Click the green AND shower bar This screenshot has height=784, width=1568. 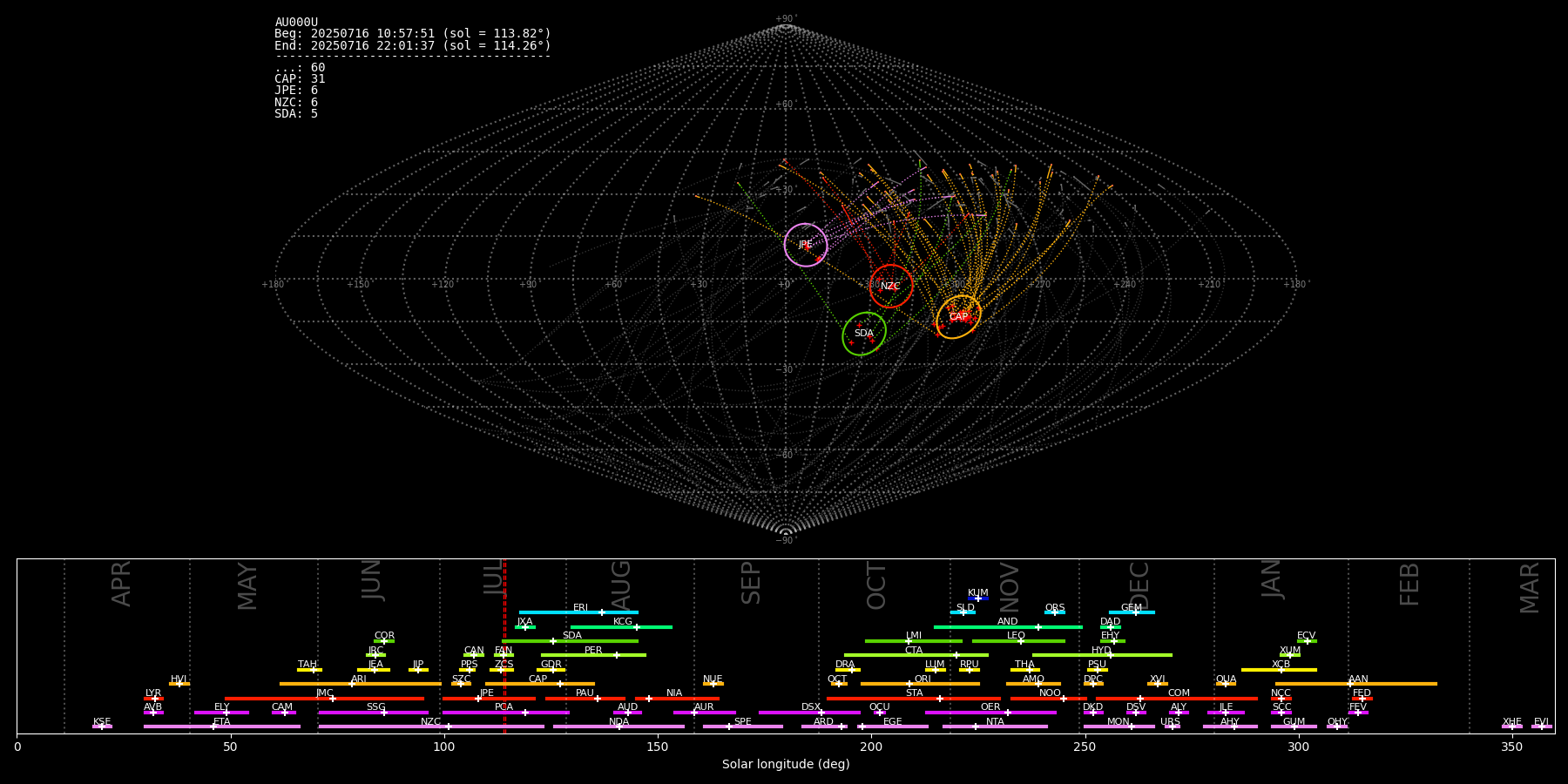1008,626
